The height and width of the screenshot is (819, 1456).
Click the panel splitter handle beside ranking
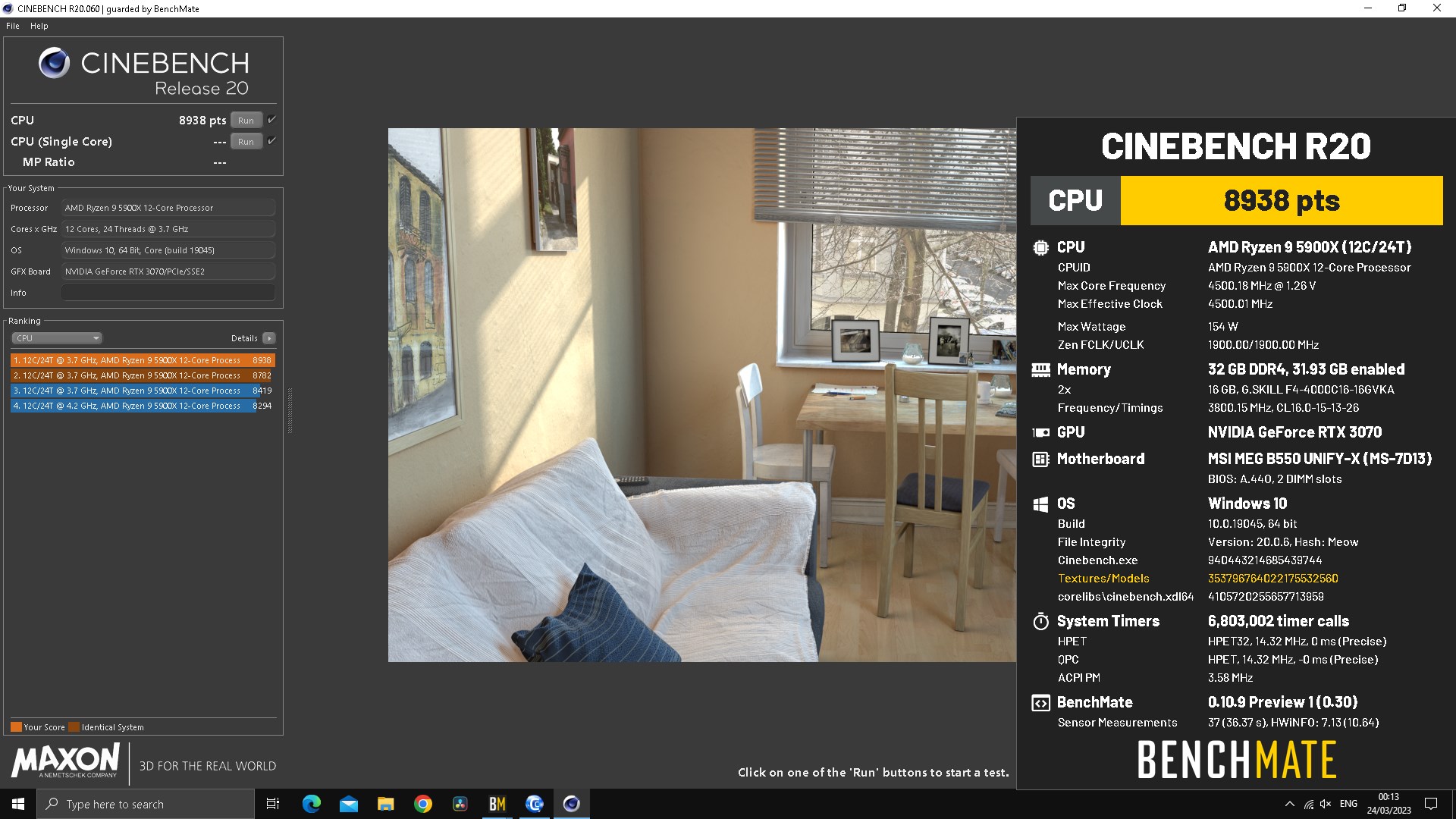290,409
